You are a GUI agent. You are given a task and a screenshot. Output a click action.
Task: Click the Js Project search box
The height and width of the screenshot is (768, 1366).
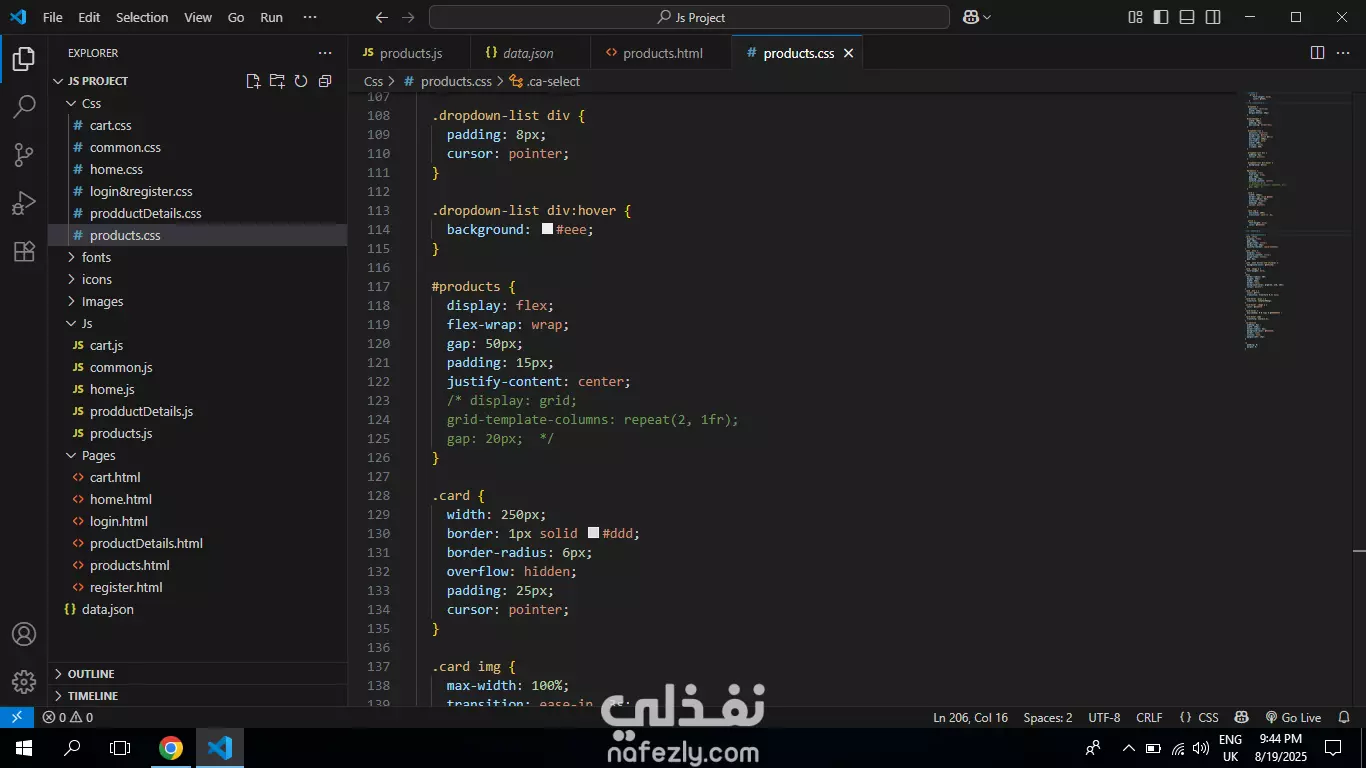coord(689,17)
